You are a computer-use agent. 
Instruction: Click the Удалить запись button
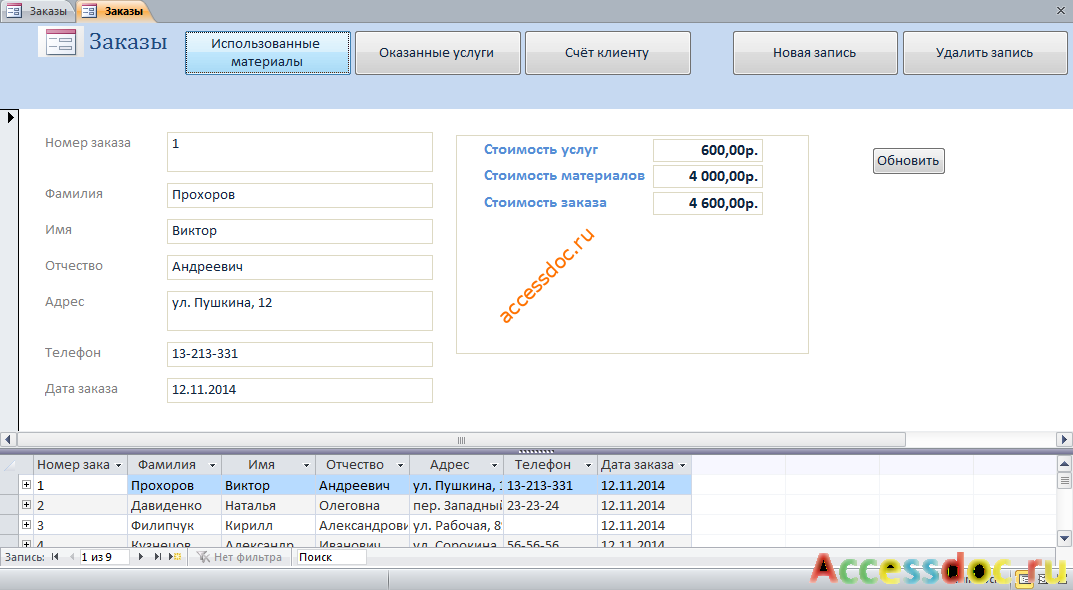[x=985, y=53]
